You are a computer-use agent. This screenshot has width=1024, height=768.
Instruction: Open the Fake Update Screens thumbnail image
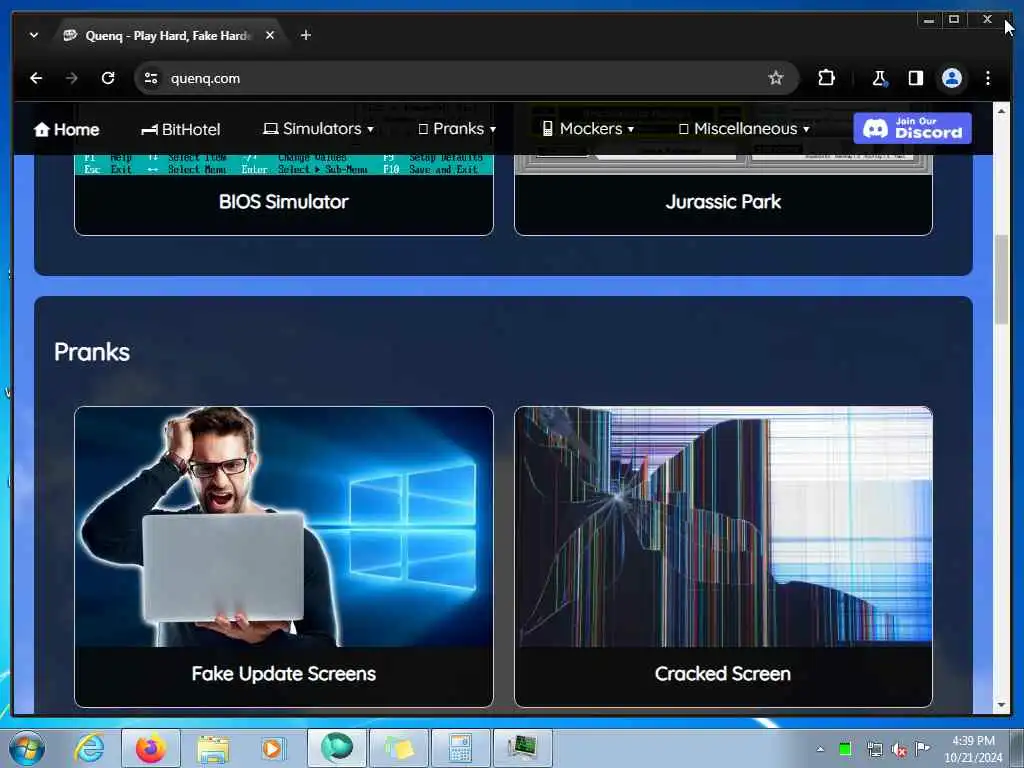pyautogui.click(x=284, y=526)
